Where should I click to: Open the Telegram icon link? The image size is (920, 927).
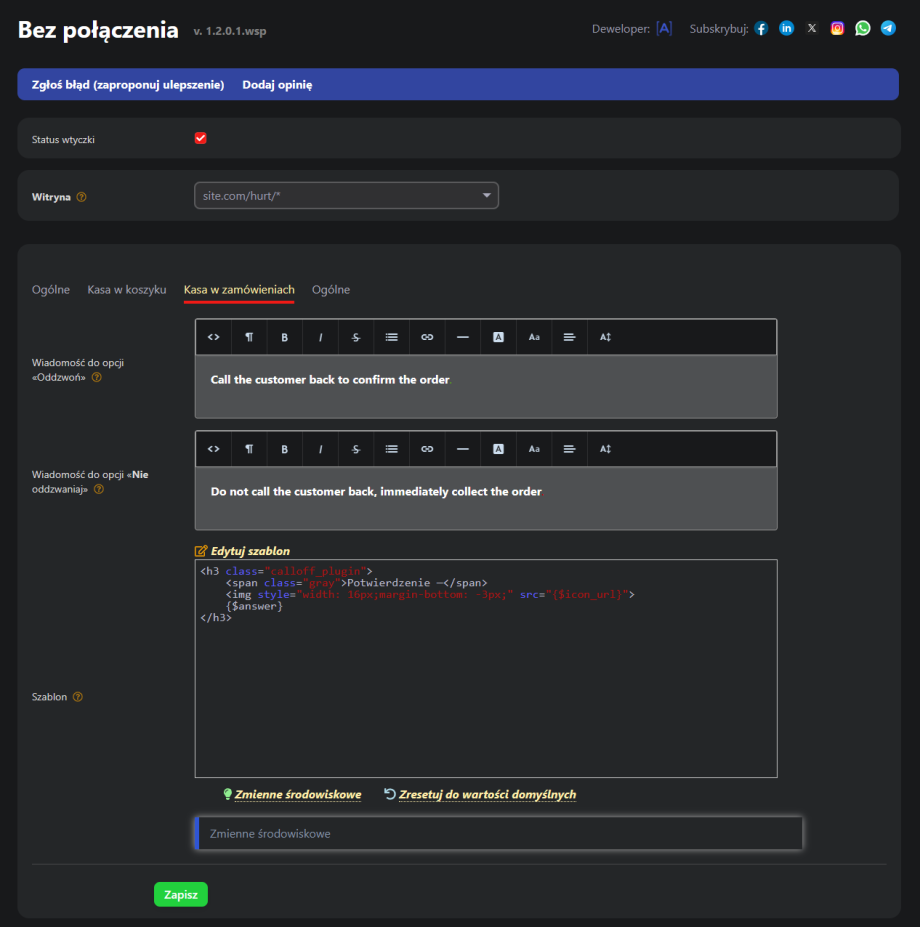click(x=888, y=29)
